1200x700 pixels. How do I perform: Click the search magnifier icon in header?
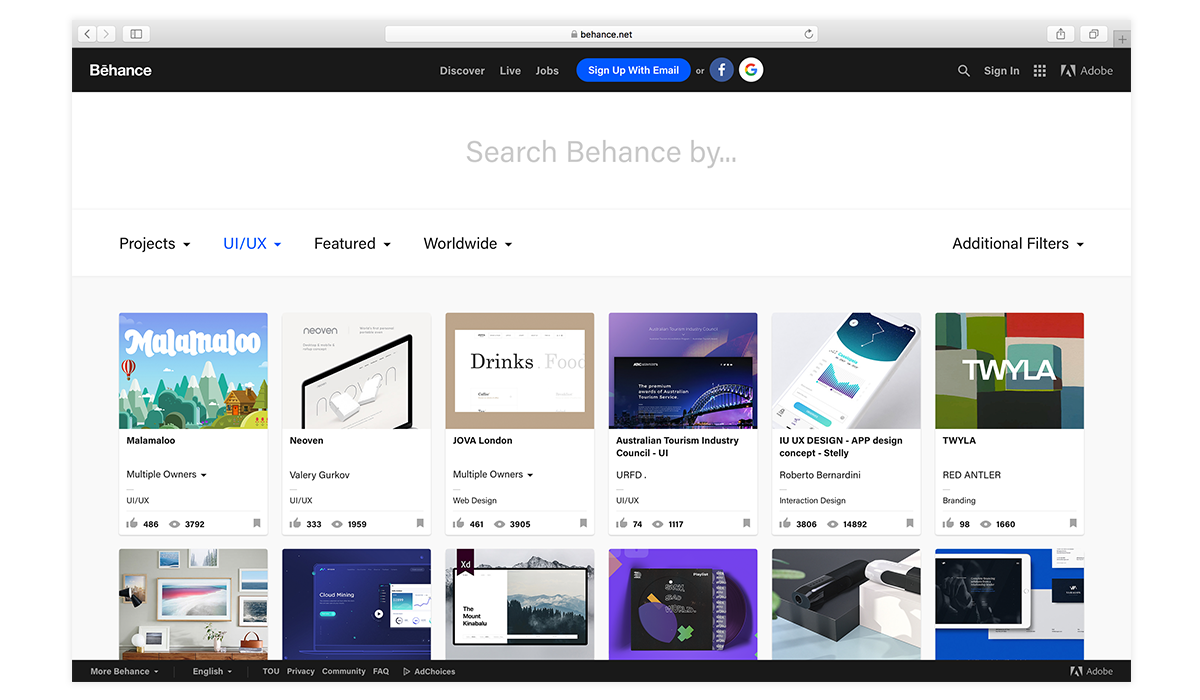(x=964, y=71)
